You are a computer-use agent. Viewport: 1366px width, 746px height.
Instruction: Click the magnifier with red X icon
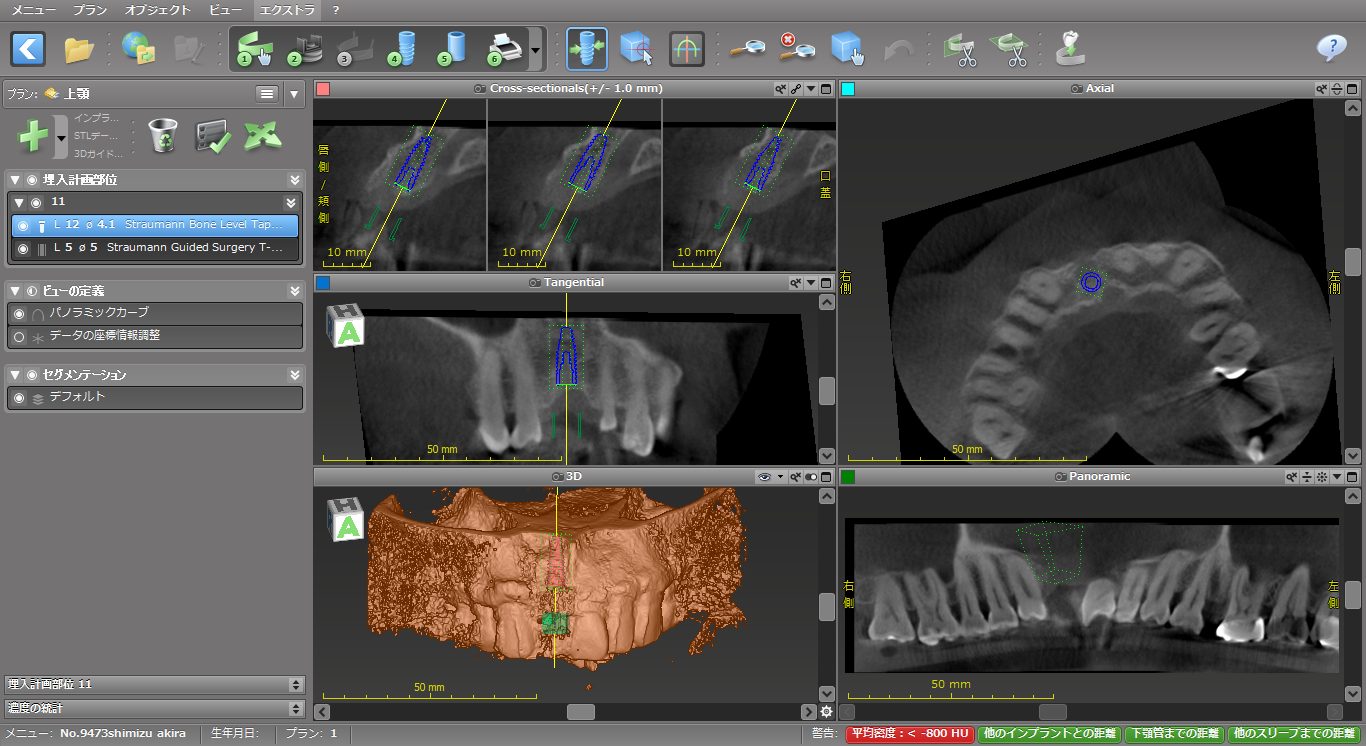click(795, 48)
